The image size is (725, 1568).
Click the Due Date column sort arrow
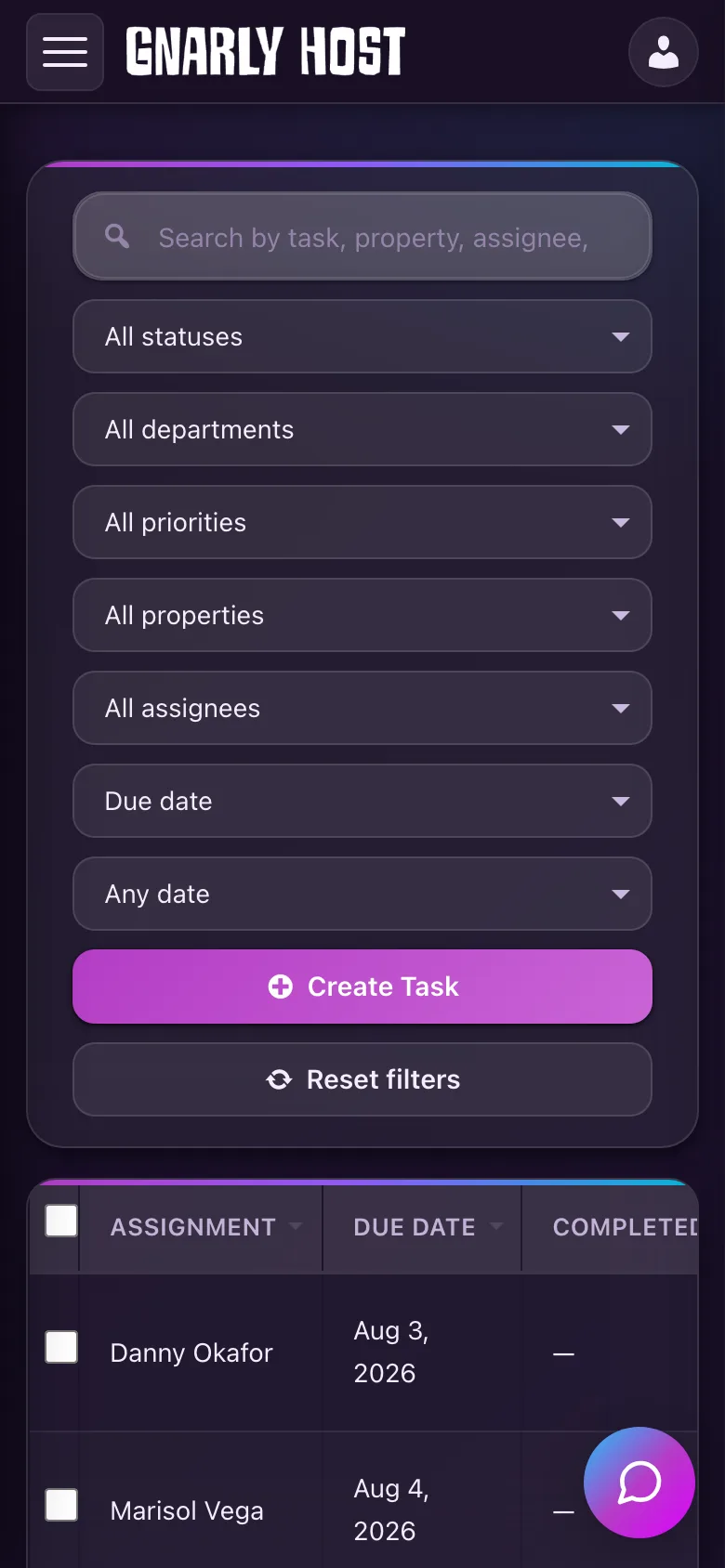(496, 1226)
